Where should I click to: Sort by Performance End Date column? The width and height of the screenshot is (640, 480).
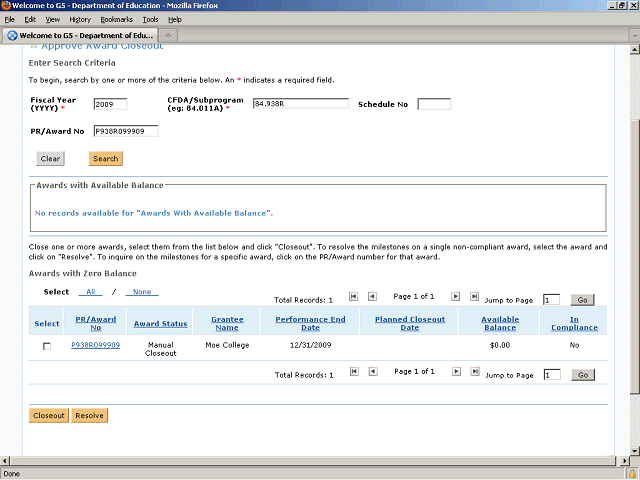[310, 323]
